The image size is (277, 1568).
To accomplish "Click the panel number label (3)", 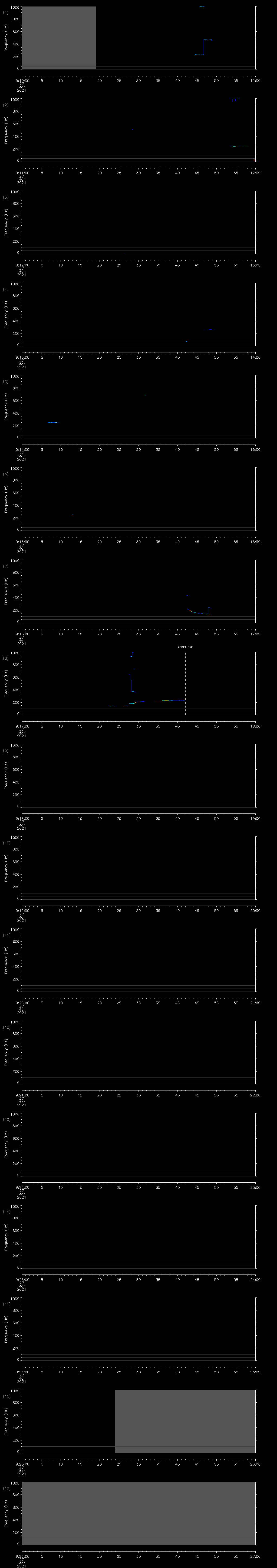I will (5, 197).
